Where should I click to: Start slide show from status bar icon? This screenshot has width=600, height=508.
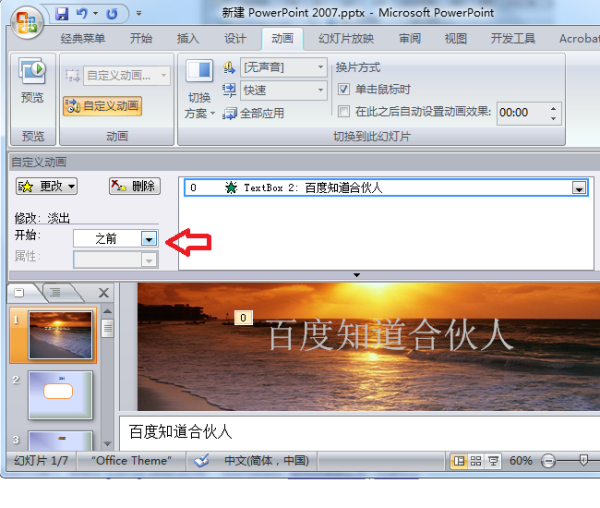pyautogui.click(x=493, y=461)
